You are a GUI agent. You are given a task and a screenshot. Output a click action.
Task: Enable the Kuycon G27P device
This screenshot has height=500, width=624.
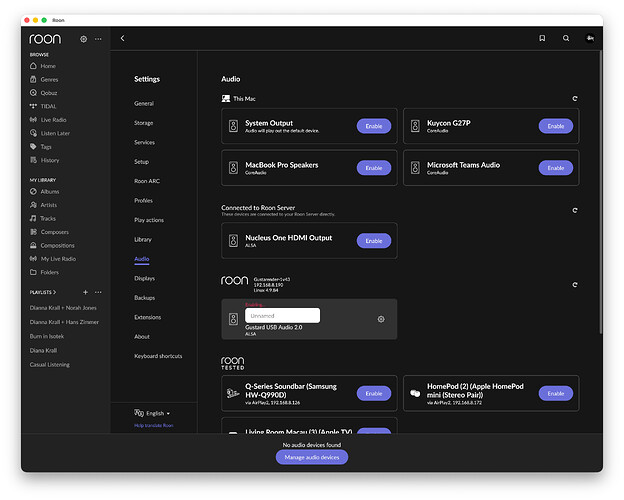(556, 126)
